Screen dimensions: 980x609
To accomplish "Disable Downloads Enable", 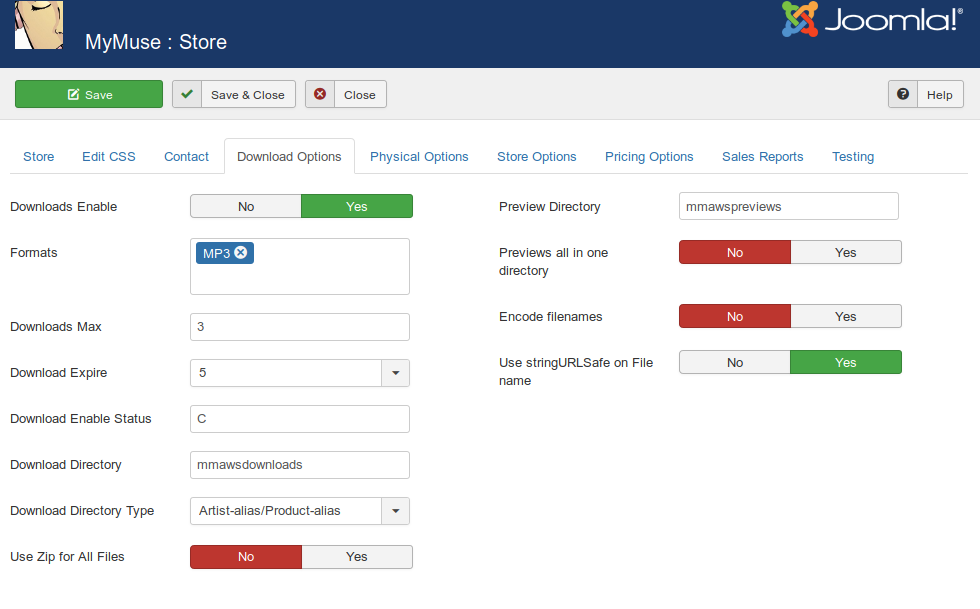I will (245, 206).
